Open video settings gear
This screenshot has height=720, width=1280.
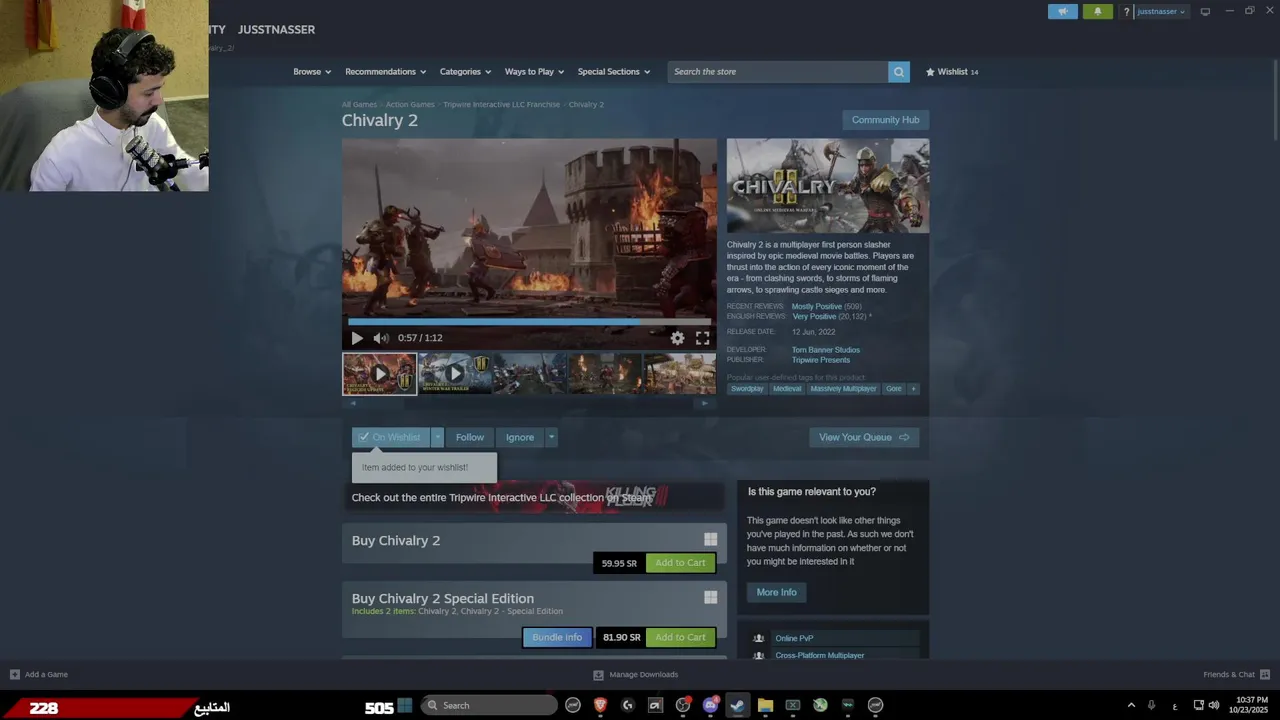coord(678,338)
